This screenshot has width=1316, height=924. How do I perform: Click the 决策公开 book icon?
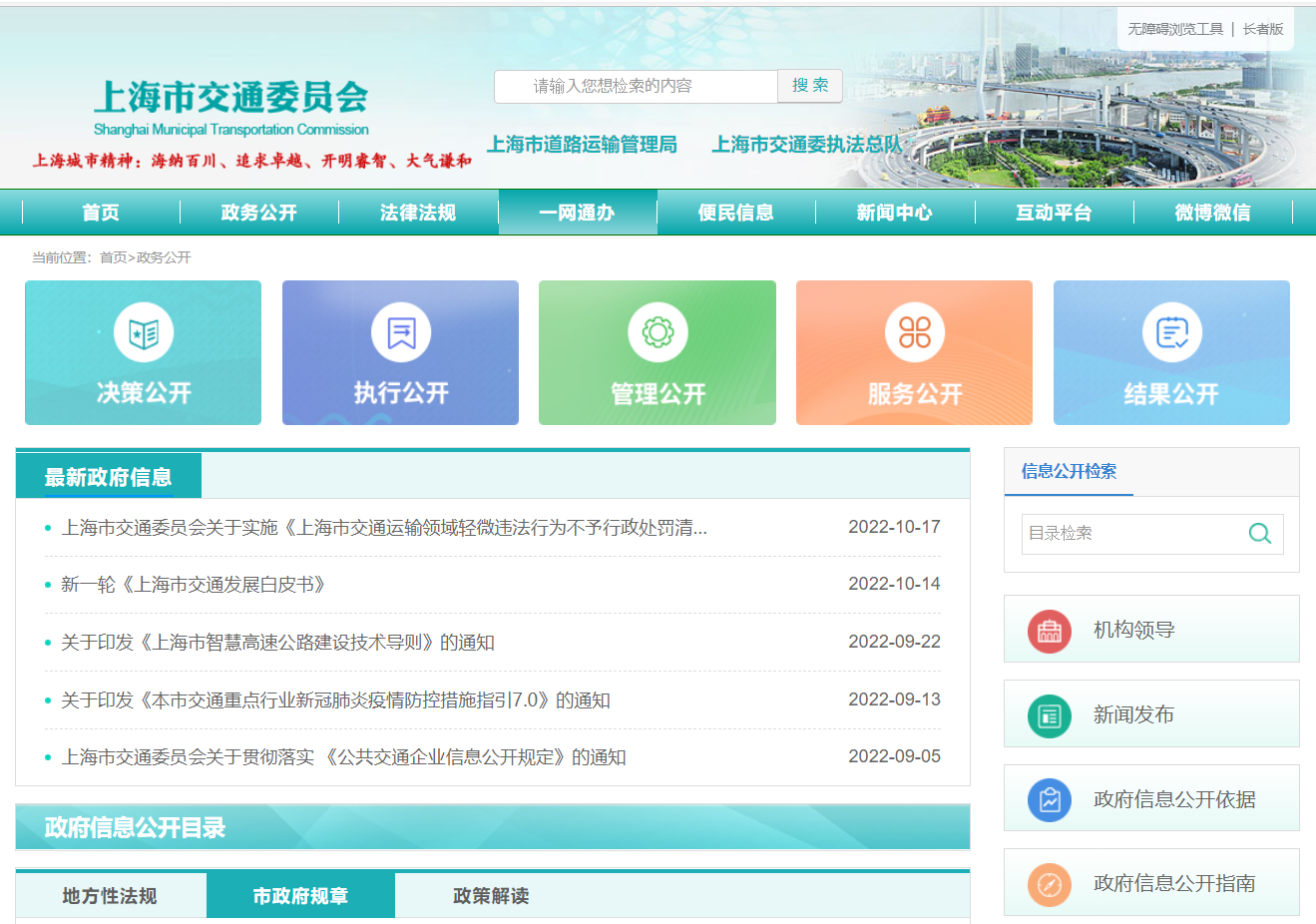click(x=144, y=332)
